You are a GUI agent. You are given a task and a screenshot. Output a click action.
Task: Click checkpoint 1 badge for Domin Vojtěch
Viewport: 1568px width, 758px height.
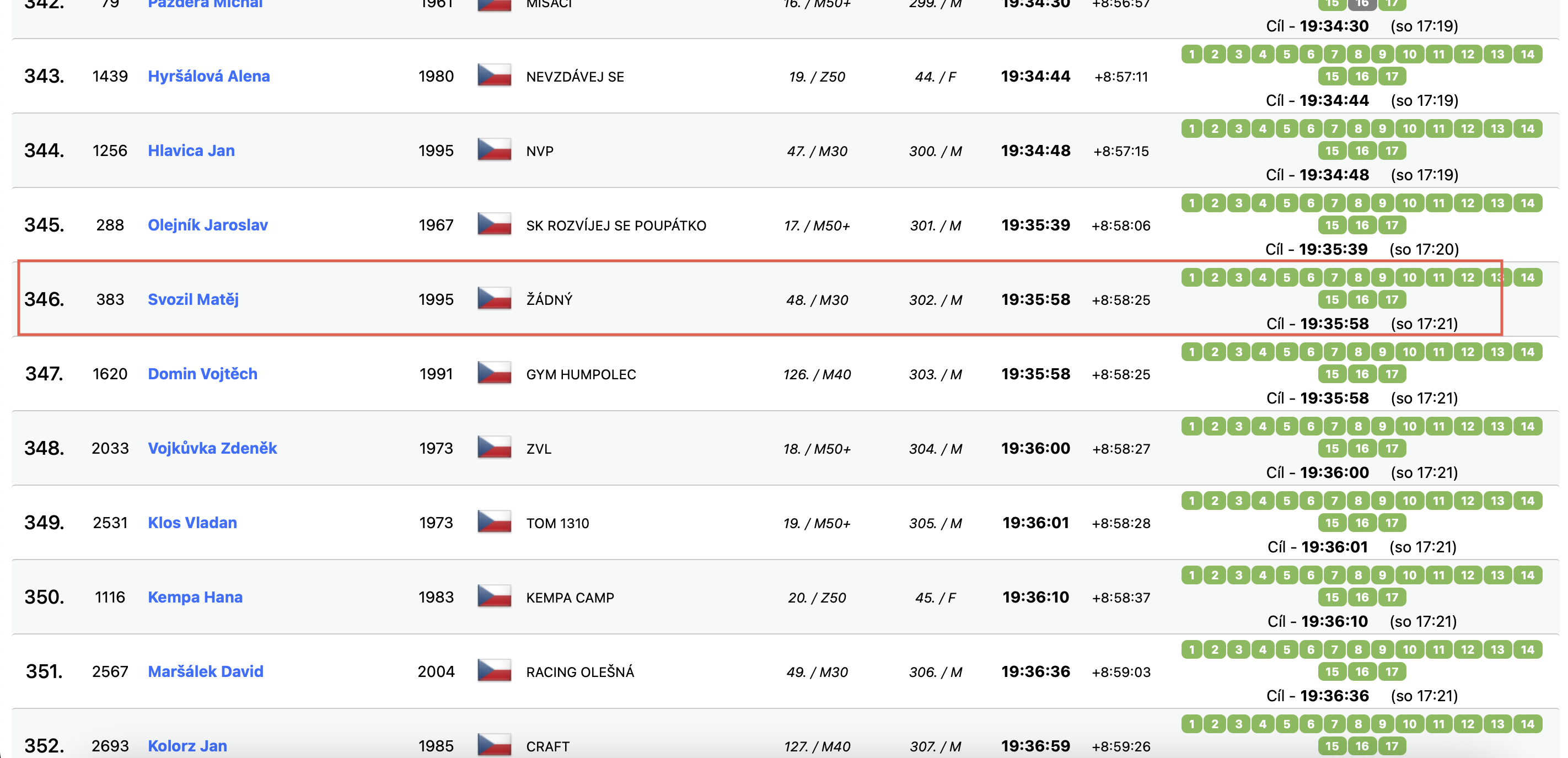pos(1192,352)
